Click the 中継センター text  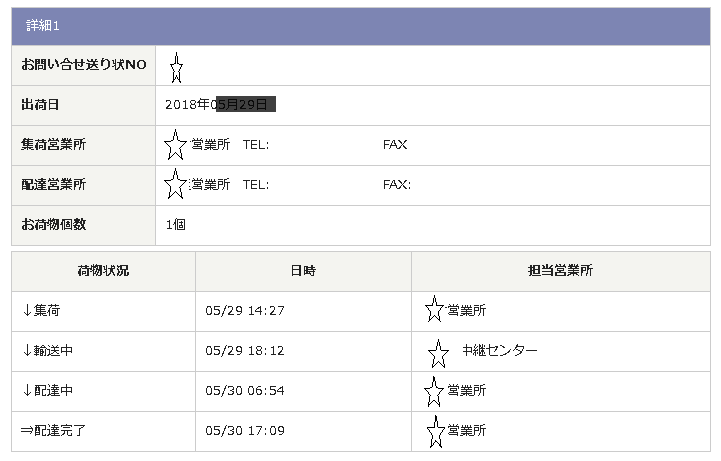click(500, 351)
